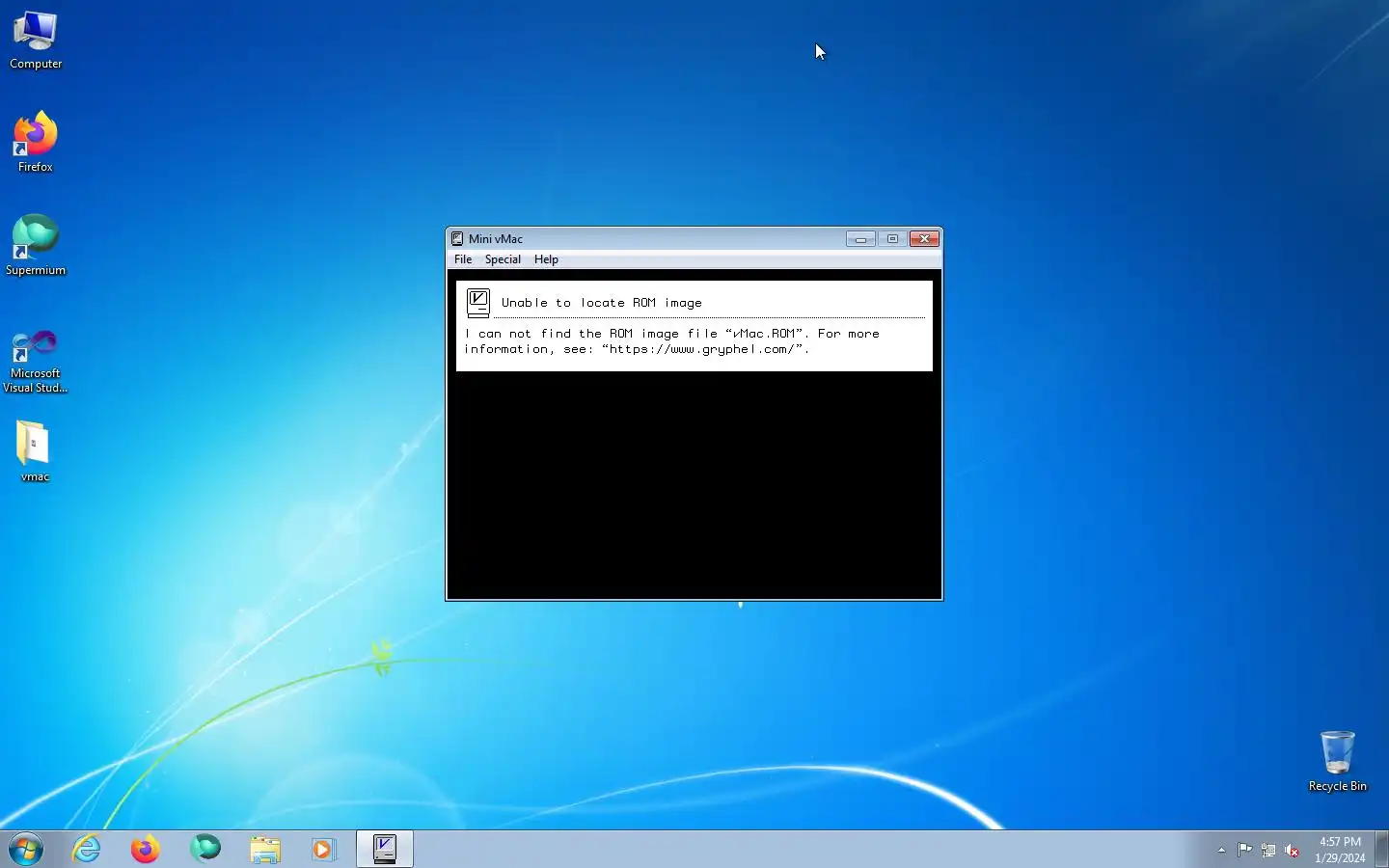
Task: Open Windows Media Player from the taskbar
Action: coord(323,850)
